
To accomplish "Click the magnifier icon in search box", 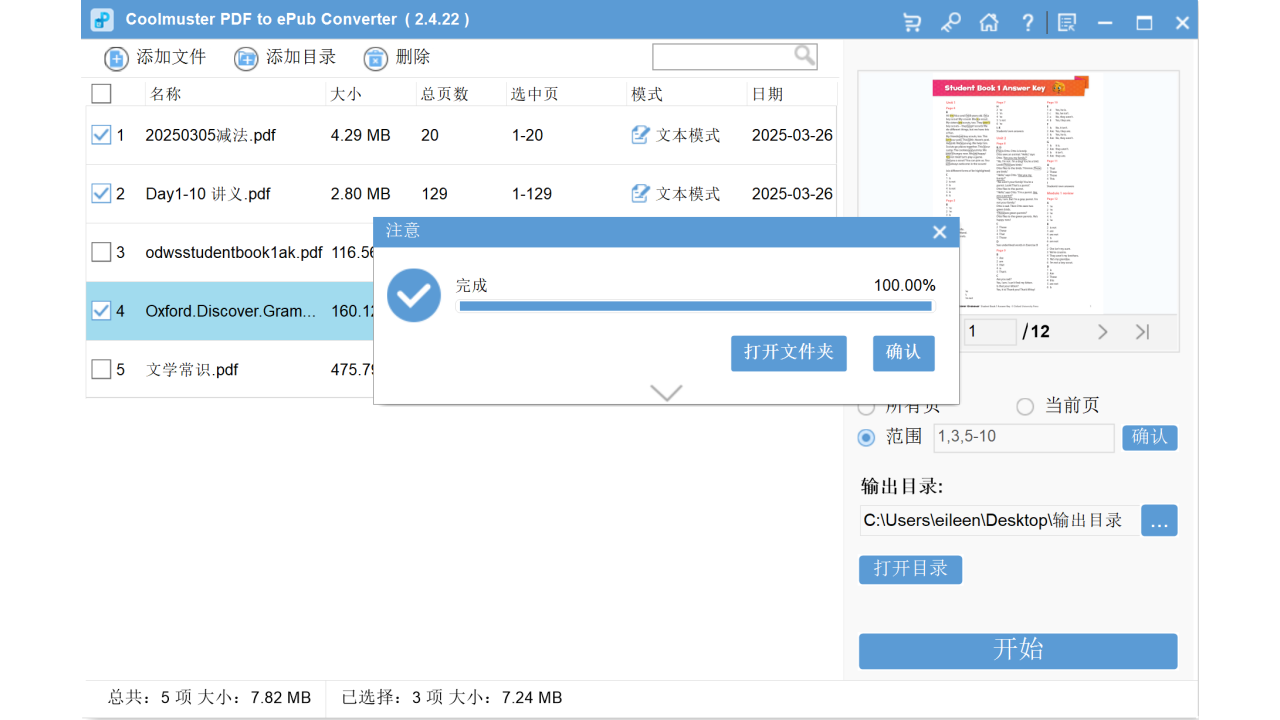I will coord(804,56).
